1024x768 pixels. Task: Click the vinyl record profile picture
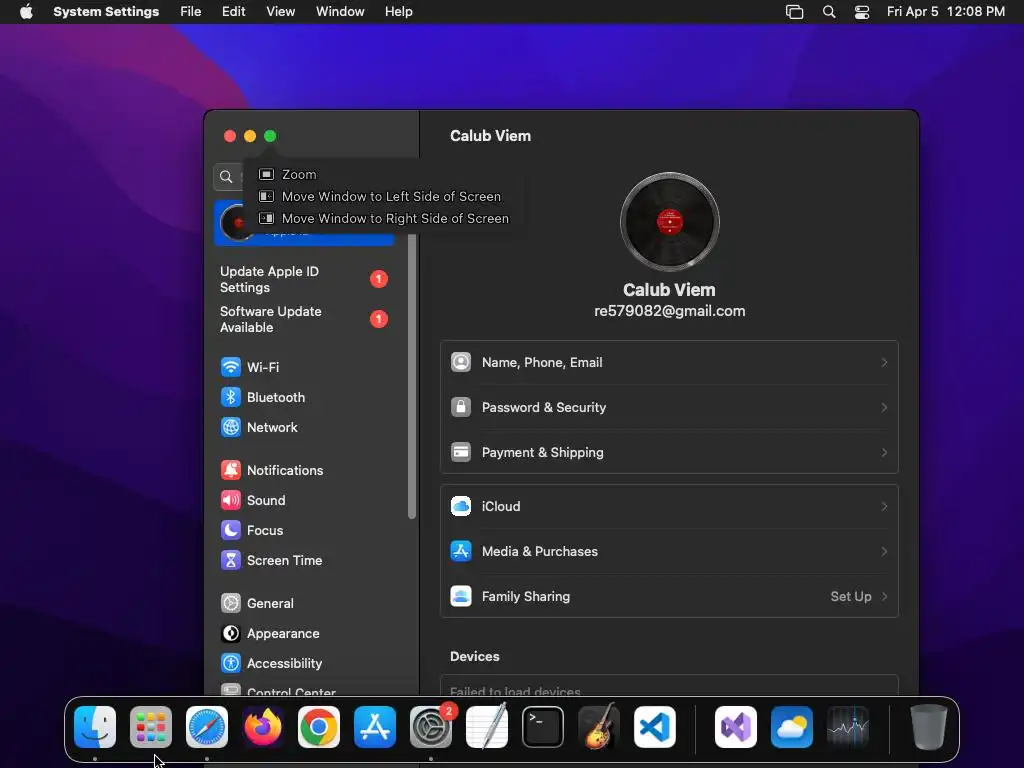point(669,222)
